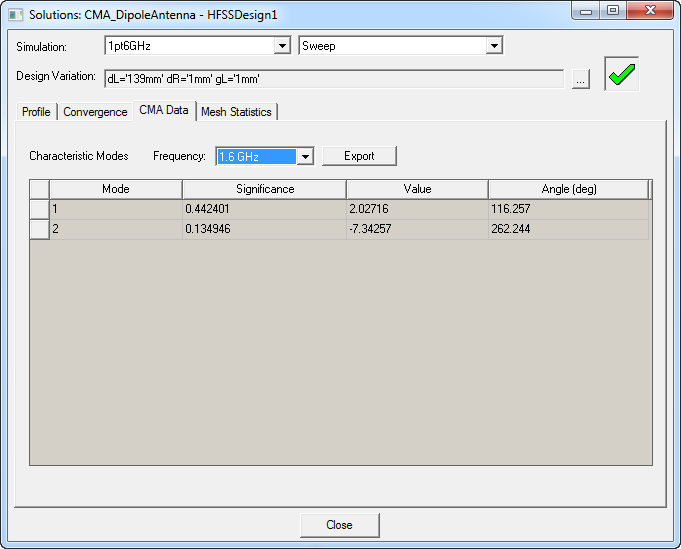Click the Value column header
The image size is (681, 549).
point(417,189)
